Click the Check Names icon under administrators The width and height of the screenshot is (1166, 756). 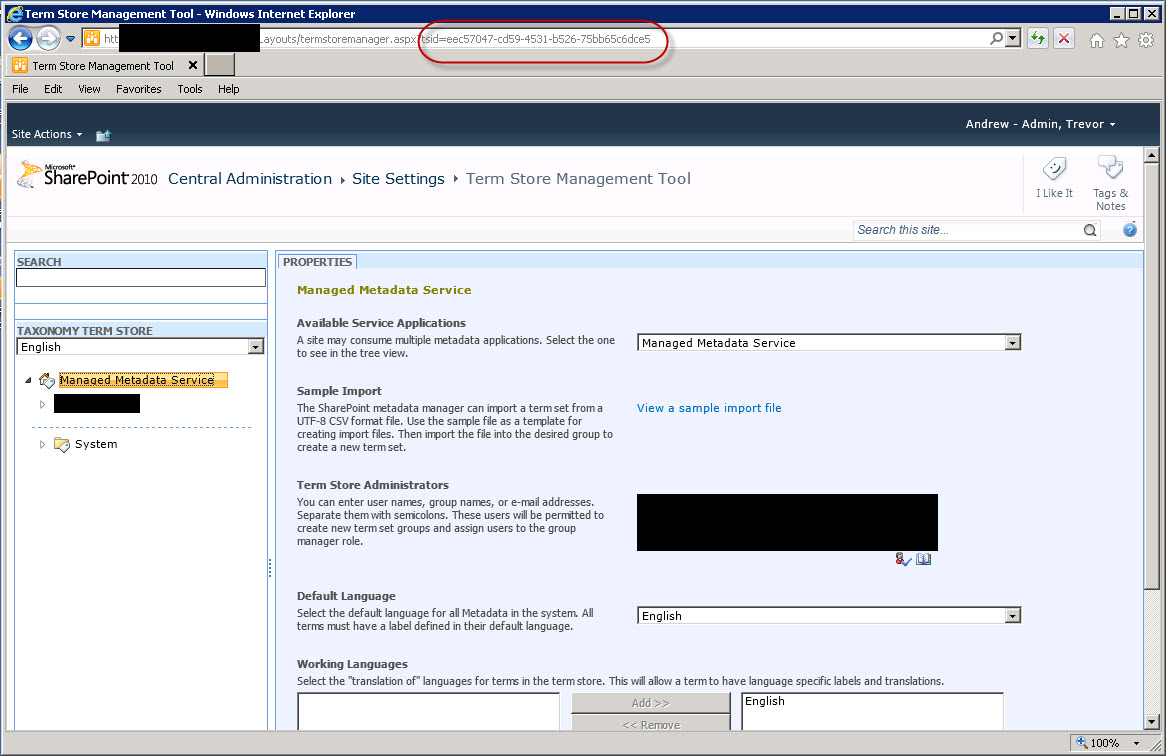point(904,559)
